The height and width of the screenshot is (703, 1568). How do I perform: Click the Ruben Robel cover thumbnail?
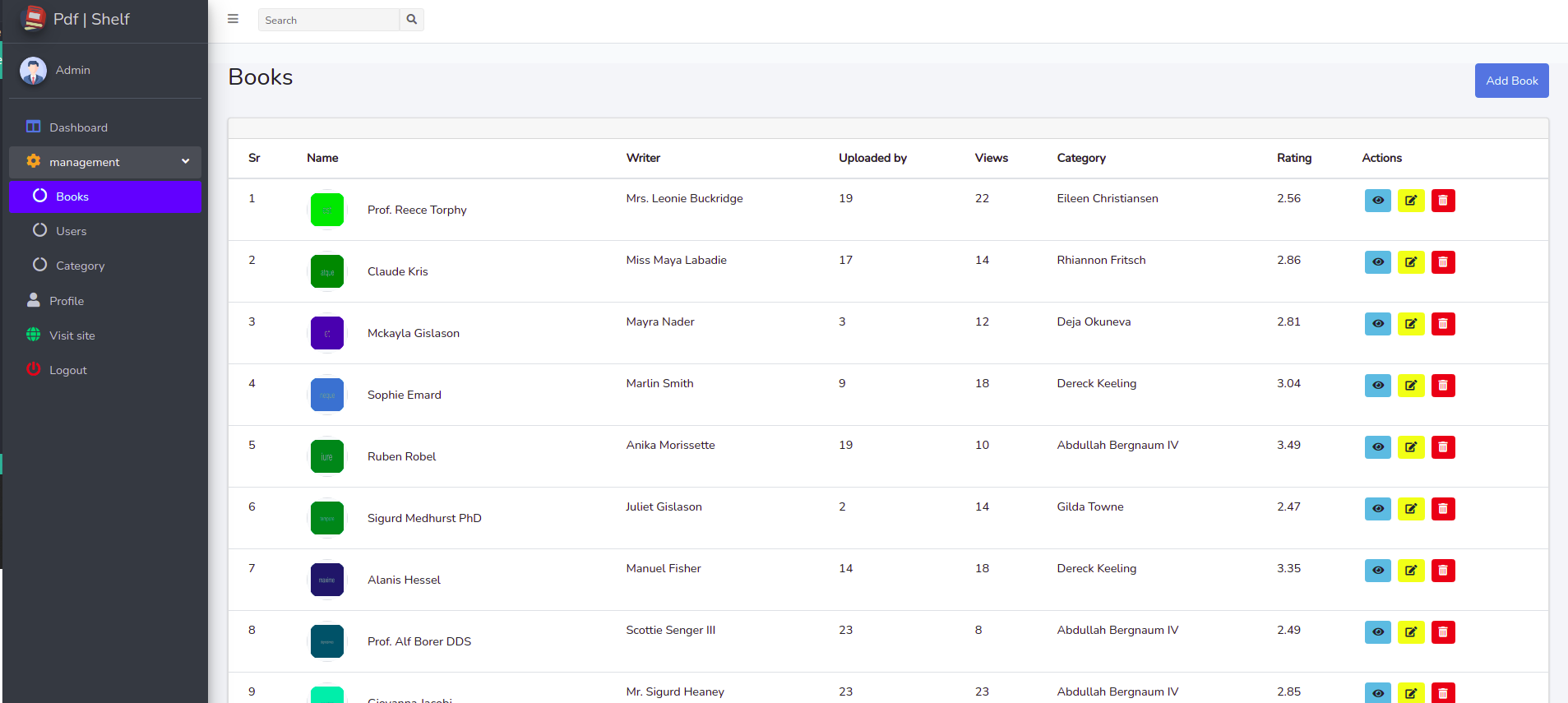[327, 456]
